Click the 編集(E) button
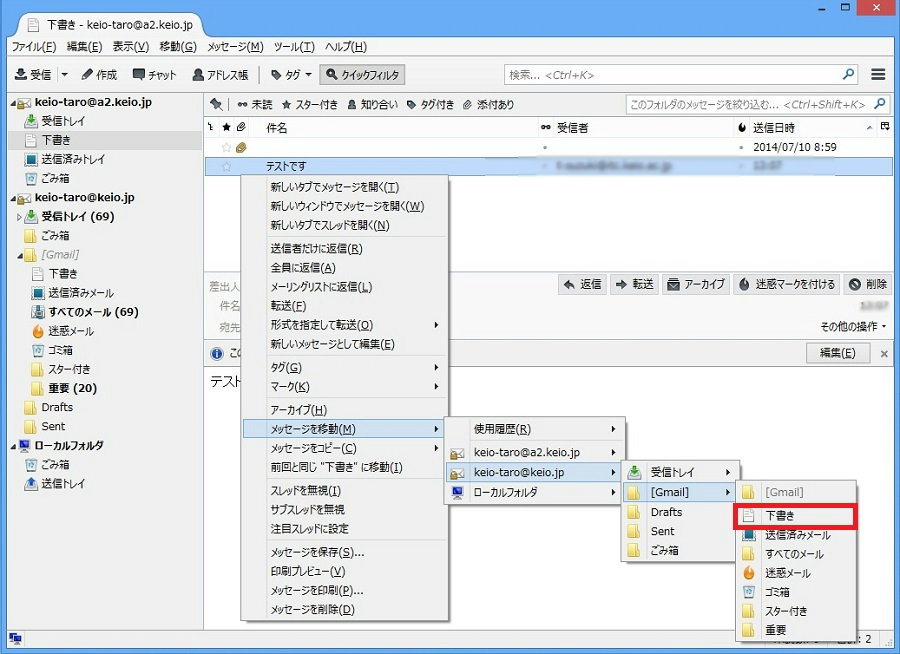Screen dimensions: 900x654 click(837, 353)
